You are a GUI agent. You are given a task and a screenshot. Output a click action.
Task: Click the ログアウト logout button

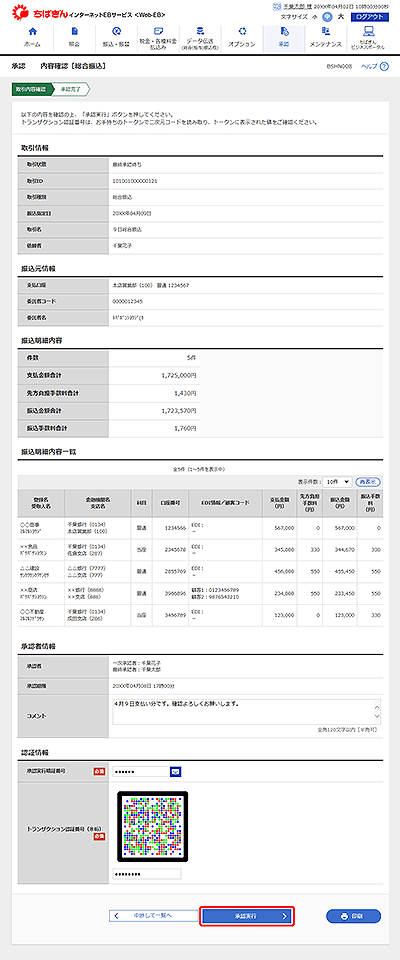coord(369,17)
